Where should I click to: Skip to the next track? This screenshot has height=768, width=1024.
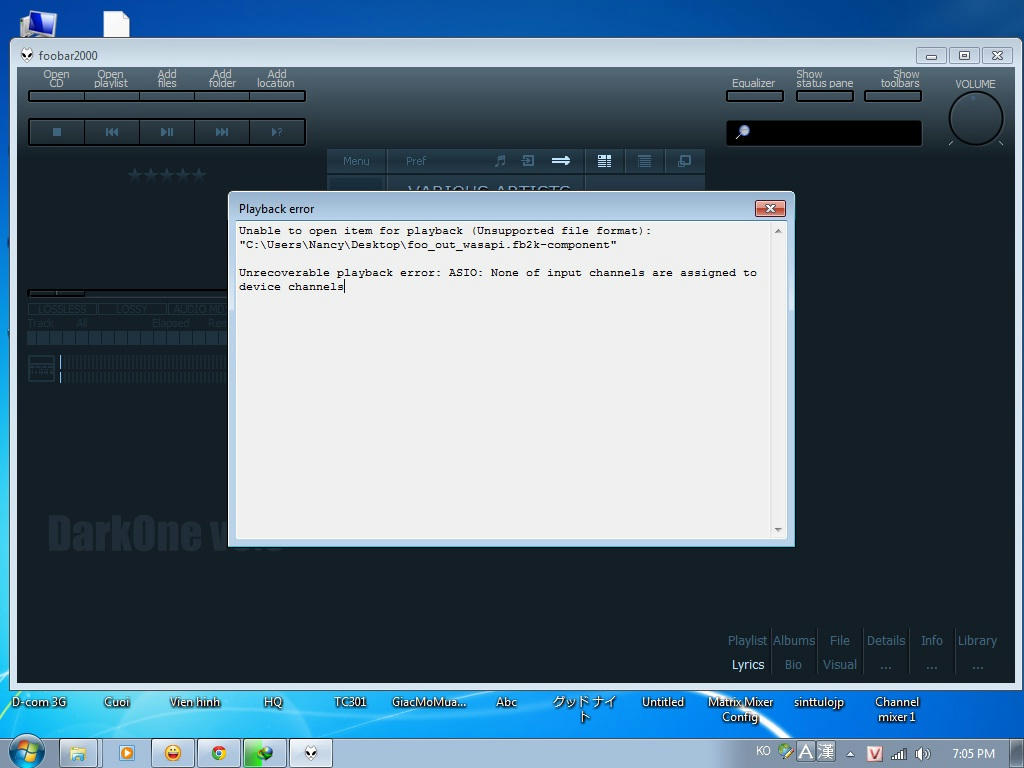pos(222,132)
